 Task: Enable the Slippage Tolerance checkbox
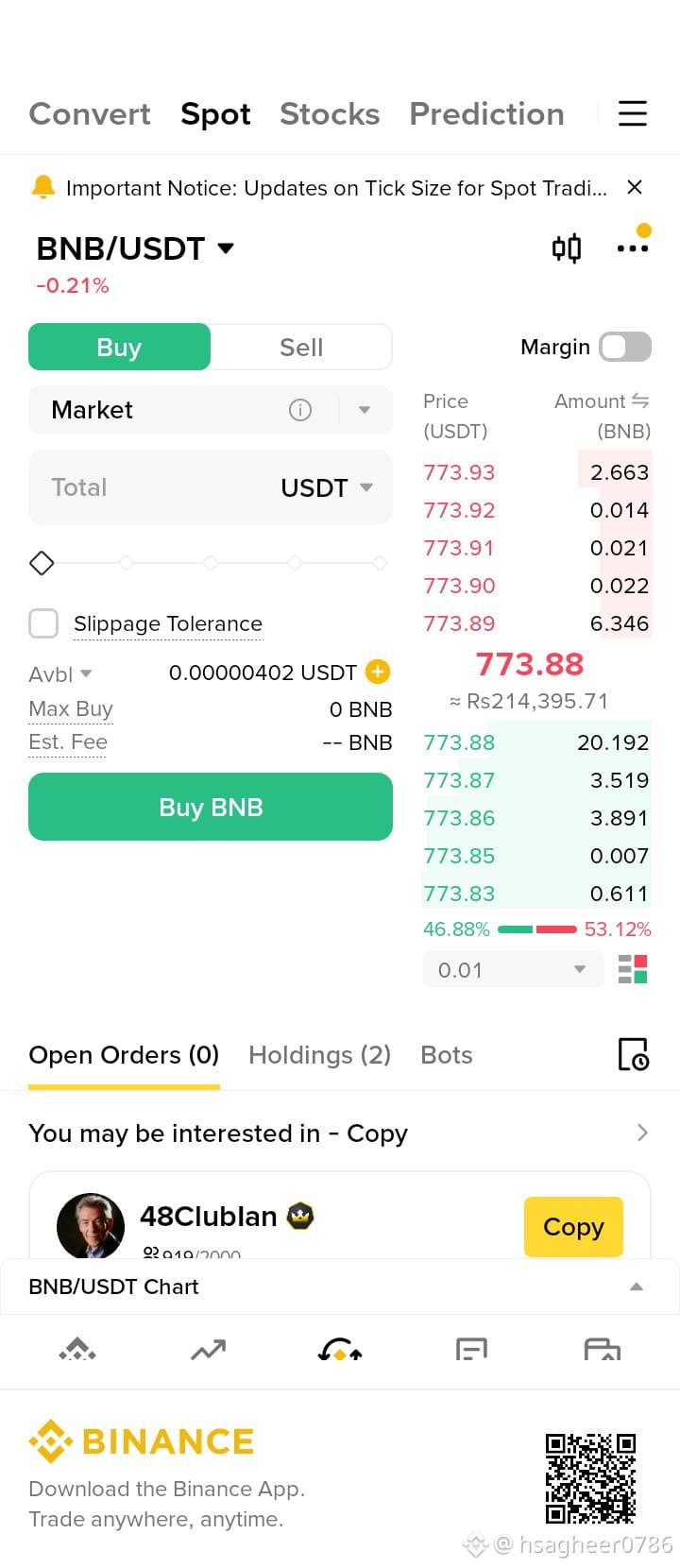click(43, 623)
